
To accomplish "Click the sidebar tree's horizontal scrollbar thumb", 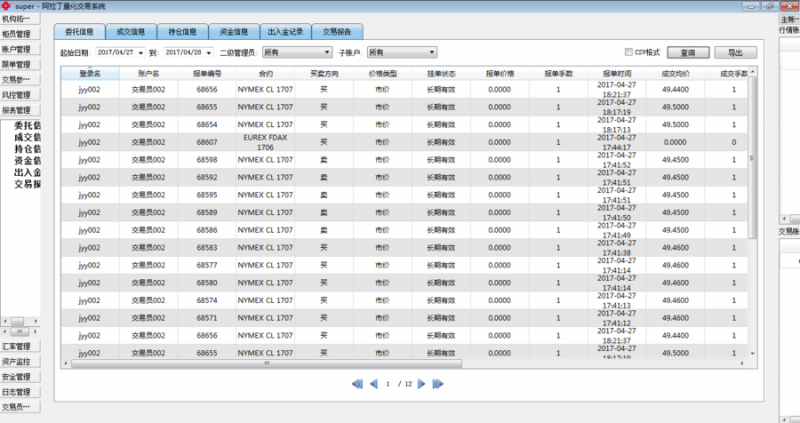I will click(x=17, y=321).
